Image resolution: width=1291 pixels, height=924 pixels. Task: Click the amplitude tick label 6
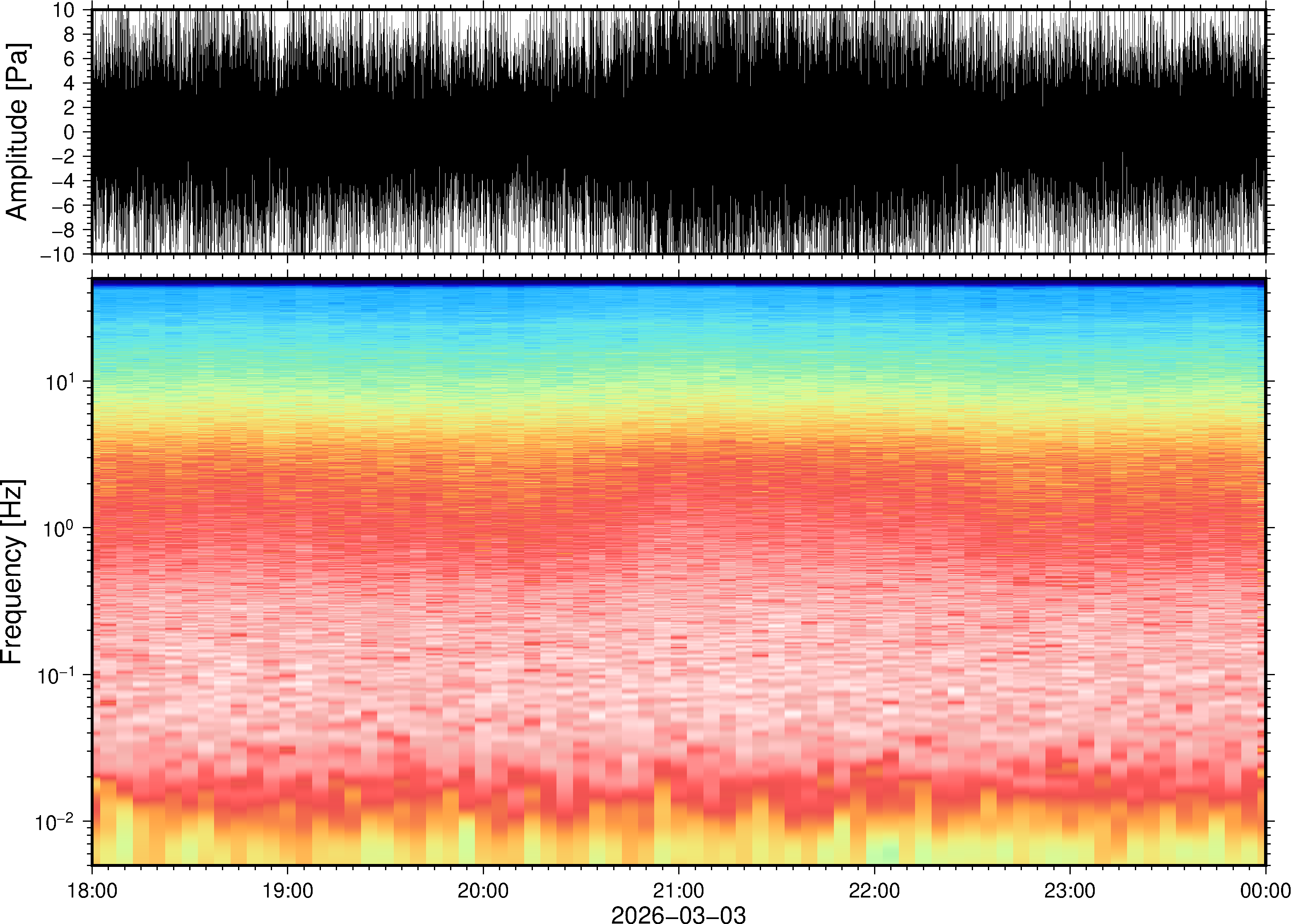point(69,59)
